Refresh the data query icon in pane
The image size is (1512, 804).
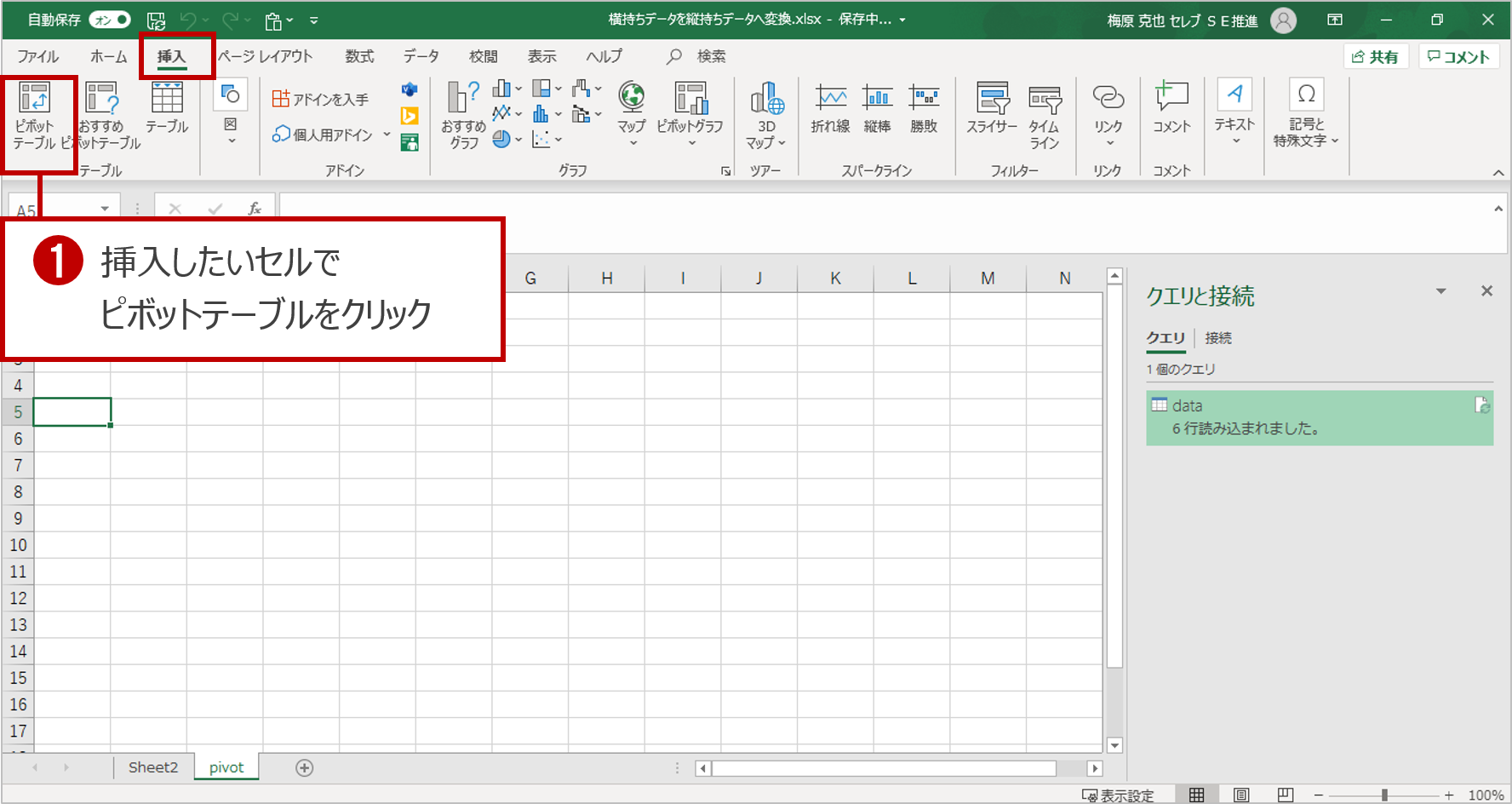point(1482,405)
